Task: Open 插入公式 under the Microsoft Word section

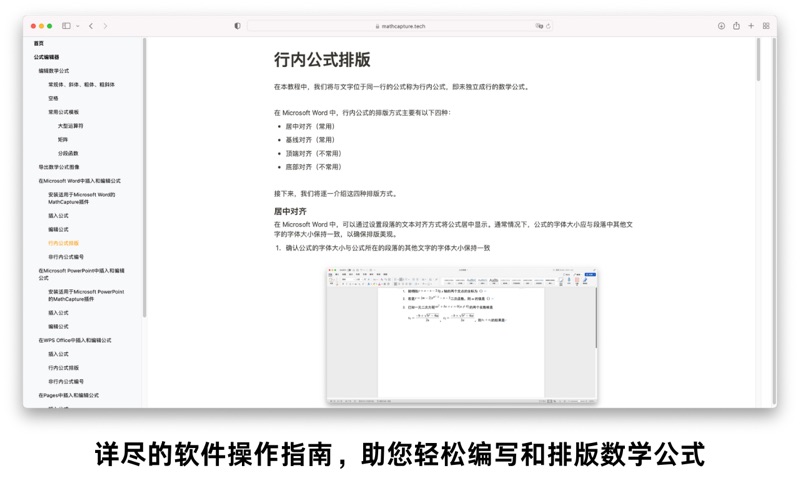Action: (x=58, y=216)
